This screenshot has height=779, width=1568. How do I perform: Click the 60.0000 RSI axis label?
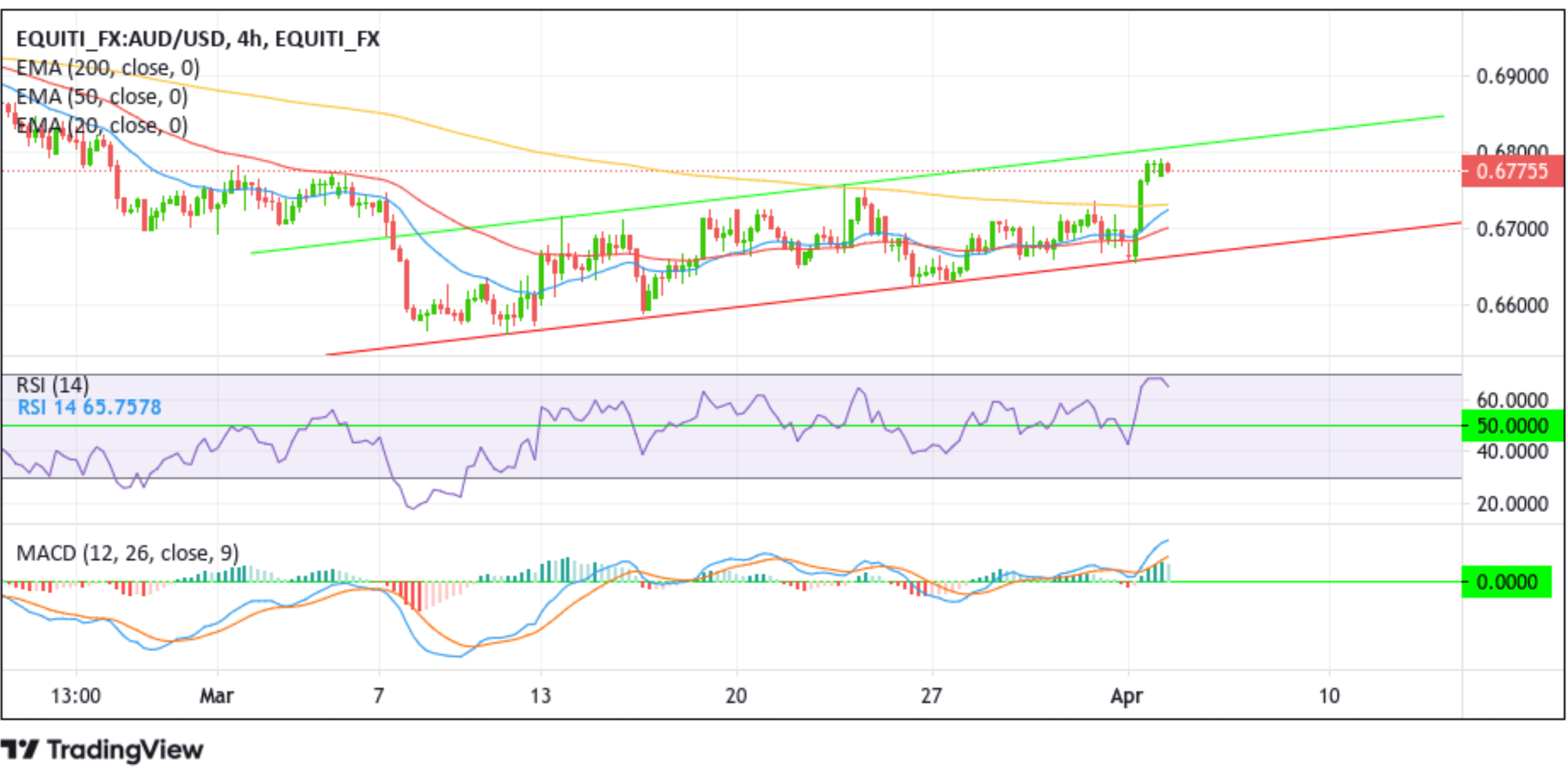pyautogui.click(x=1512, y=400)
